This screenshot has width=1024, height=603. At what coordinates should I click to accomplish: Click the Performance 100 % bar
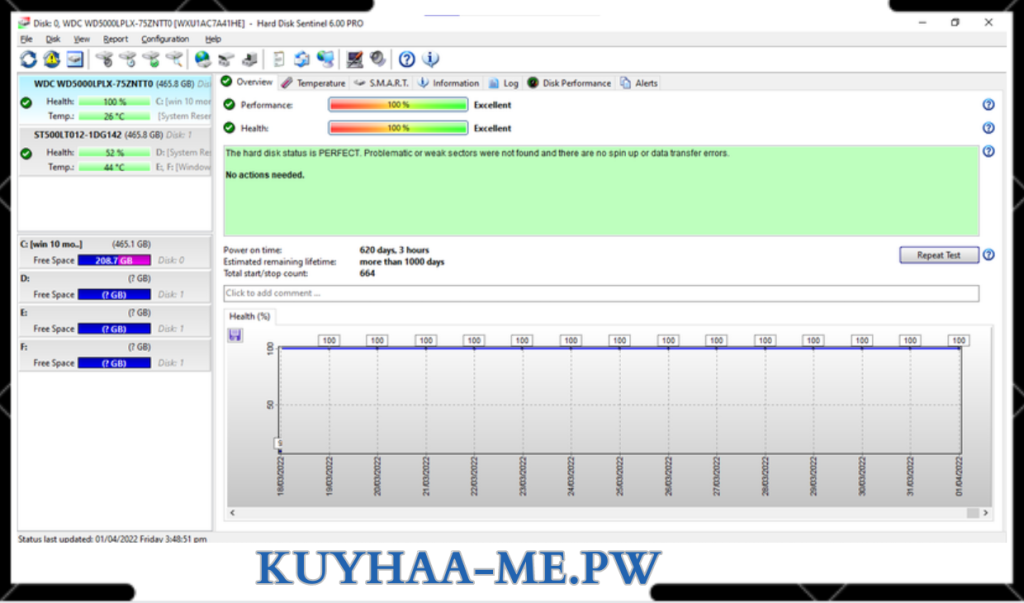[398, 105]
